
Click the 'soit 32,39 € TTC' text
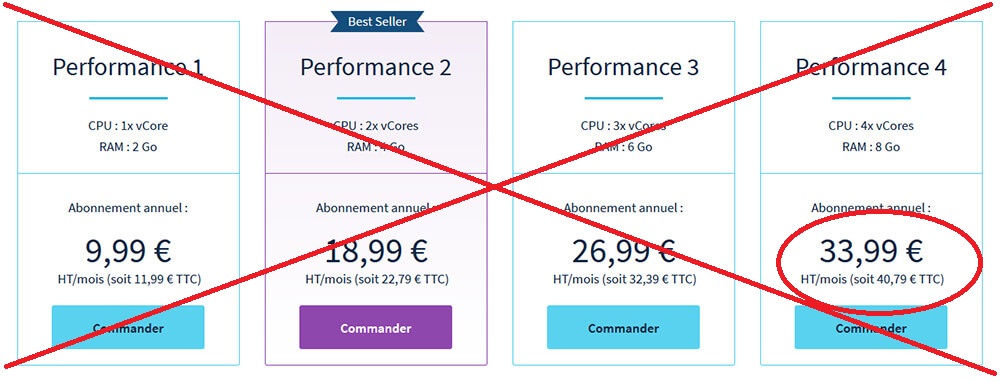pyautogui.click(x=654, y=279)
